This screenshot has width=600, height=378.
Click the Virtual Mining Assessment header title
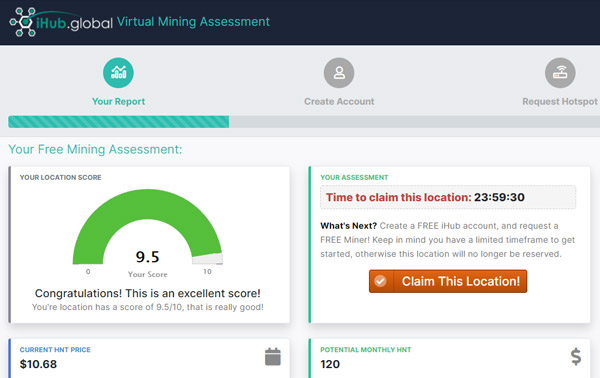tap(193, 22)
